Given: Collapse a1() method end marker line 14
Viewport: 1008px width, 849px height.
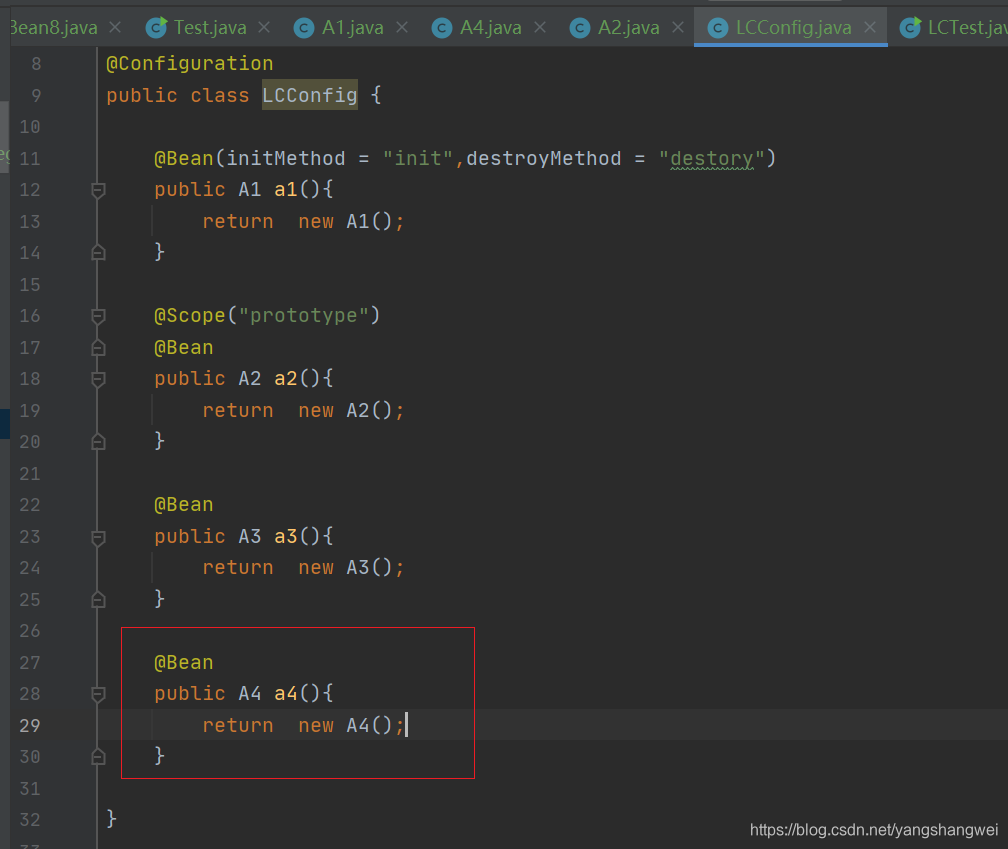Looking at the screenshot, I should (x=98, y=253).
